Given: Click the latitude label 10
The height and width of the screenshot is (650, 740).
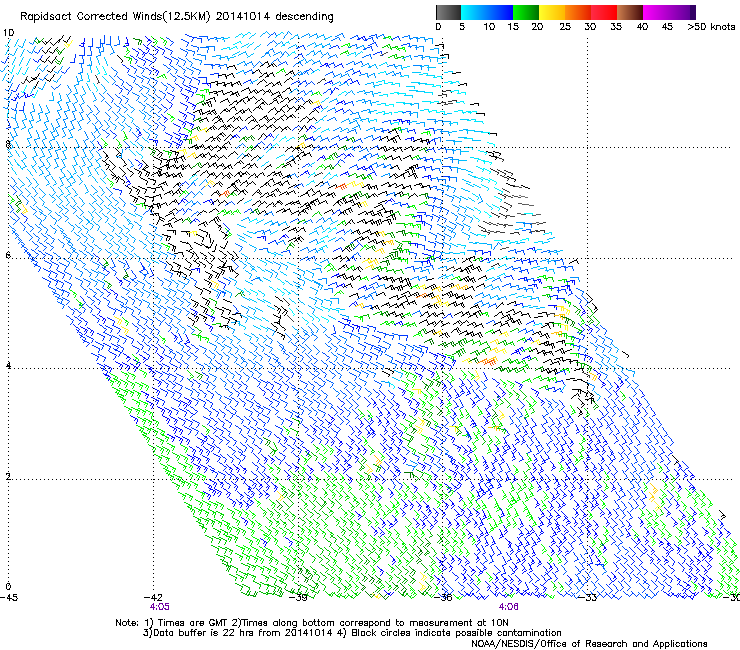Looking at the screenshot, I should (8, 33).
